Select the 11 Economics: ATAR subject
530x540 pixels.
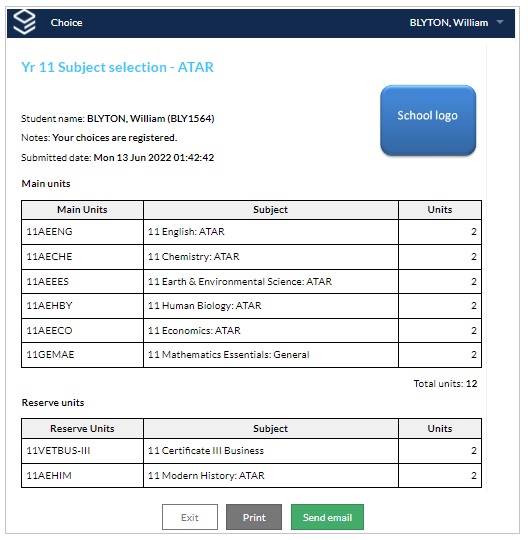coord(194,331)
